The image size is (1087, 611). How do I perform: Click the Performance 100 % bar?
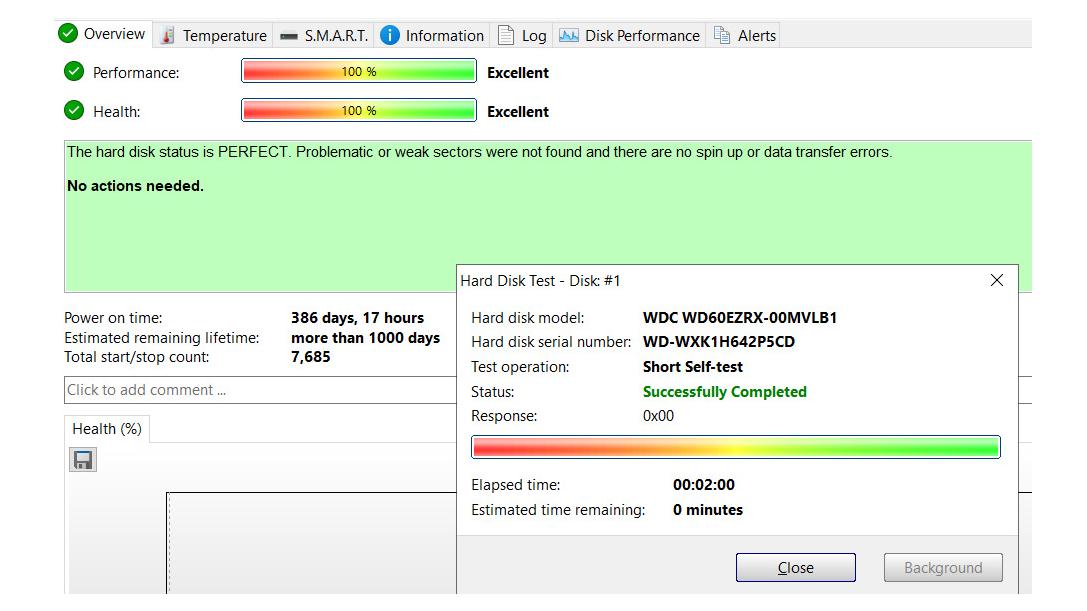click(358, 72)
